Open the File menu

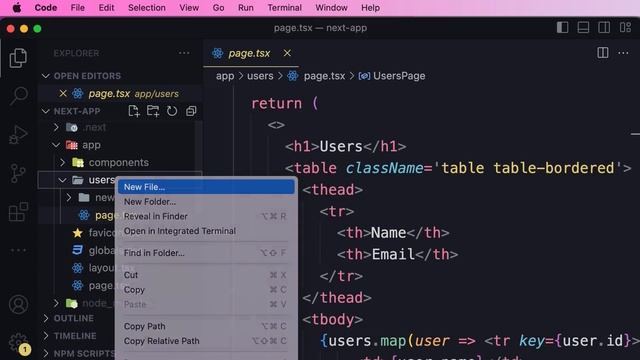point(78,8)
